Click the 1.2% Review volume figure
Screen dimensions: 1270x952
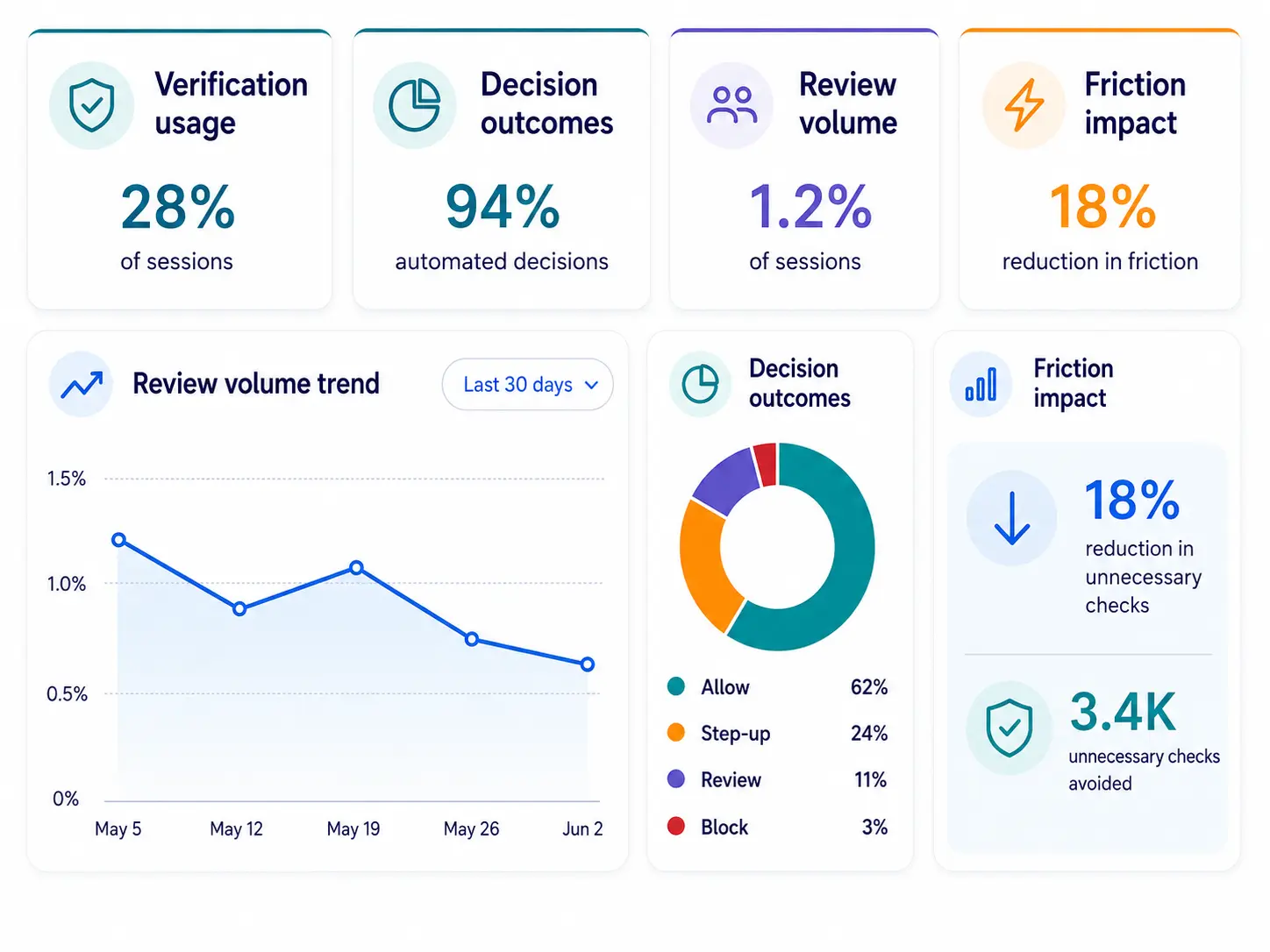coord(810,207)
